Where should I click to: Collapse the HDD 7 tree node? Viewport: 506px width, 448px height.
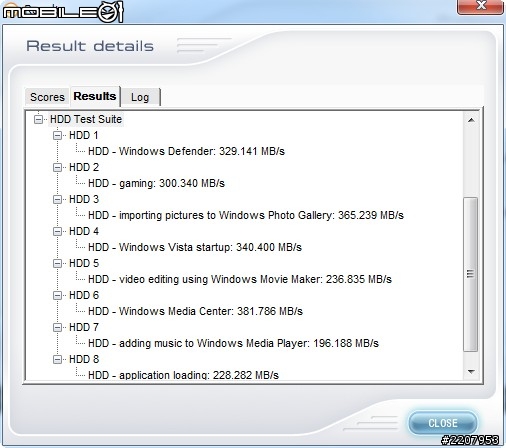[x=57, y=327]
